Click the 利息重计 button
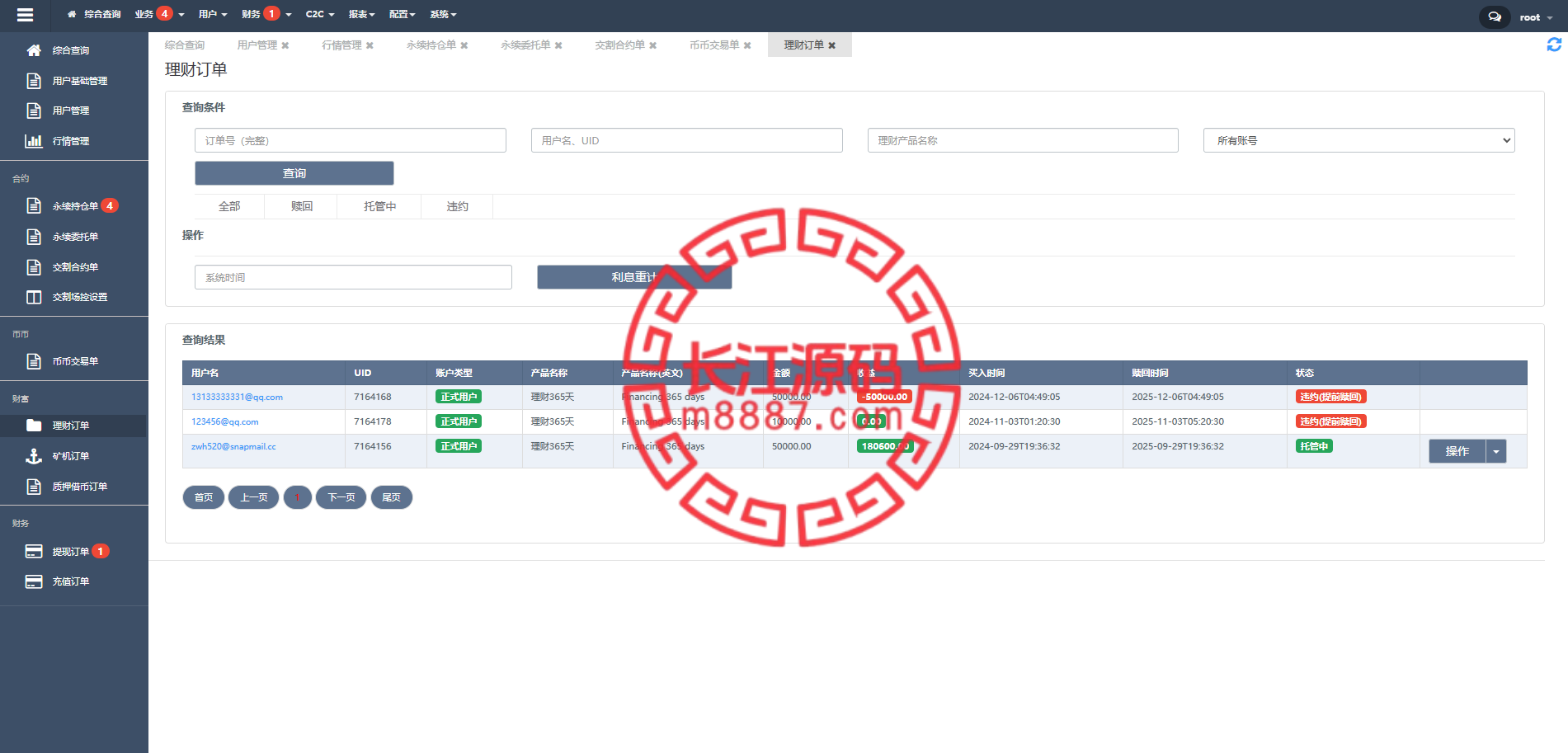Viewport: 1568px width, 753px height. point(634,277)
